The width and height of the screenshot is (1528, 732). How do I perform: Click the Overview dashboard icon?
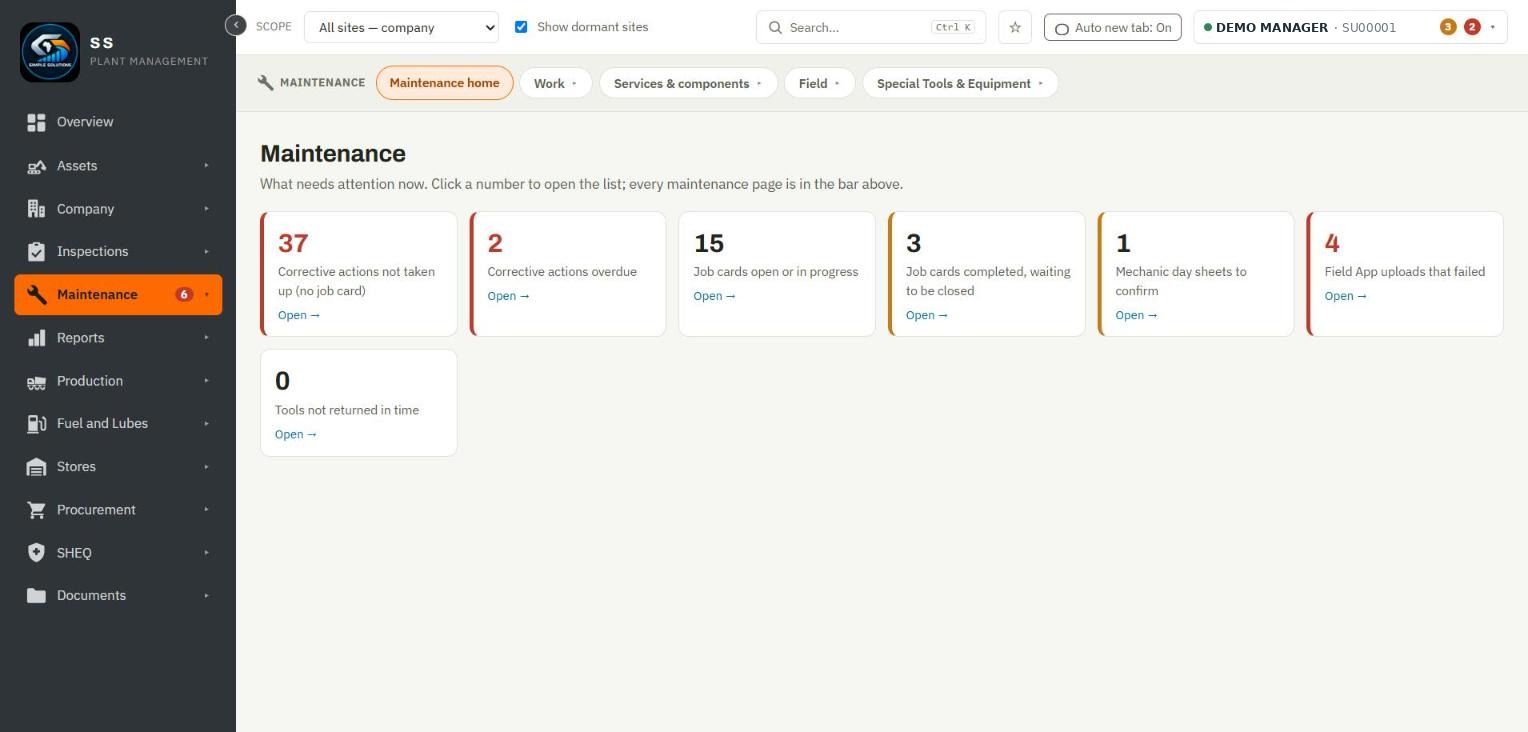point(37,122)
